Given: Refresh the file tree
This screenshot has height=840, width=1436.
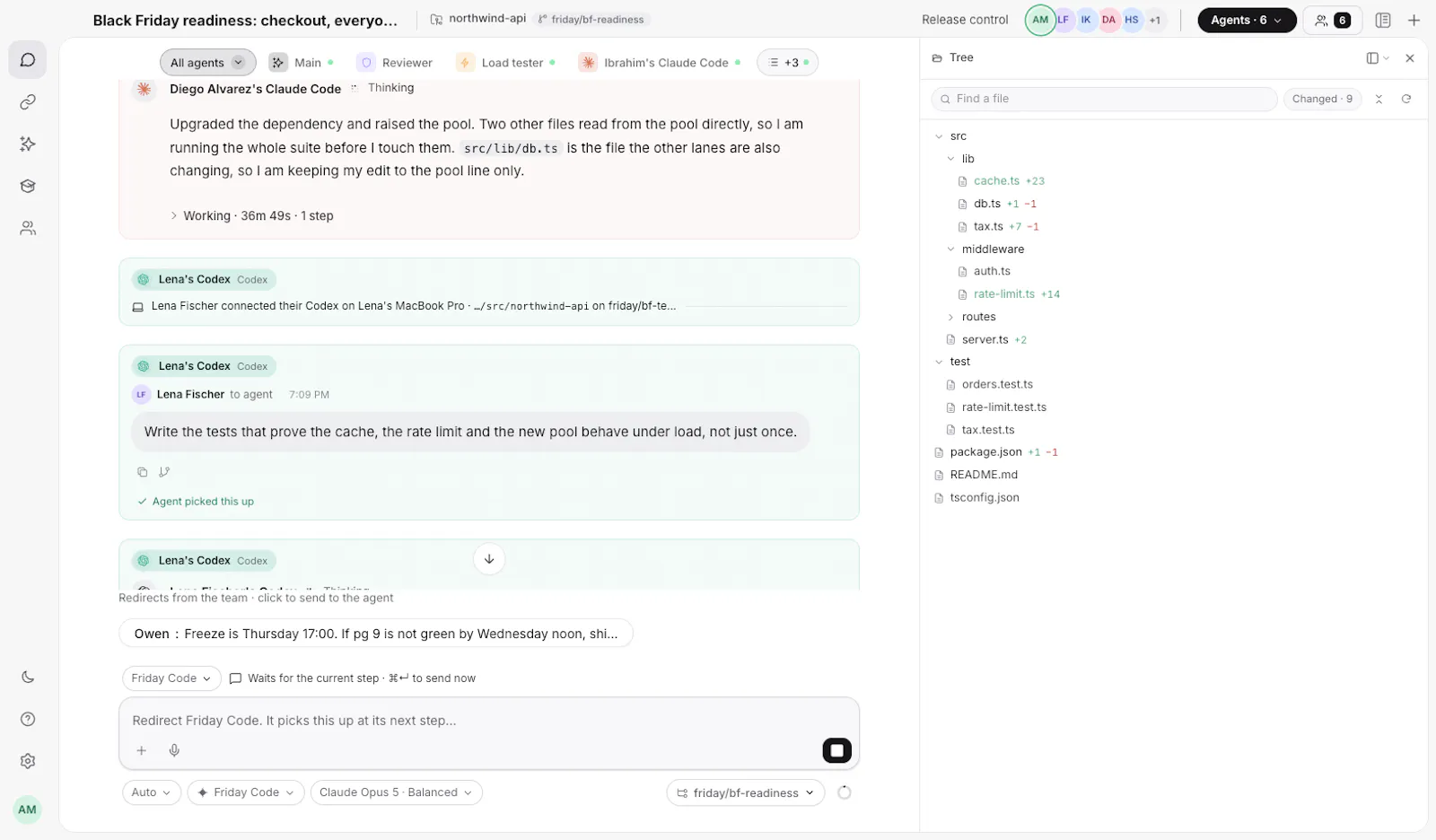Looking at the screenshot, I should [1406, 99].
